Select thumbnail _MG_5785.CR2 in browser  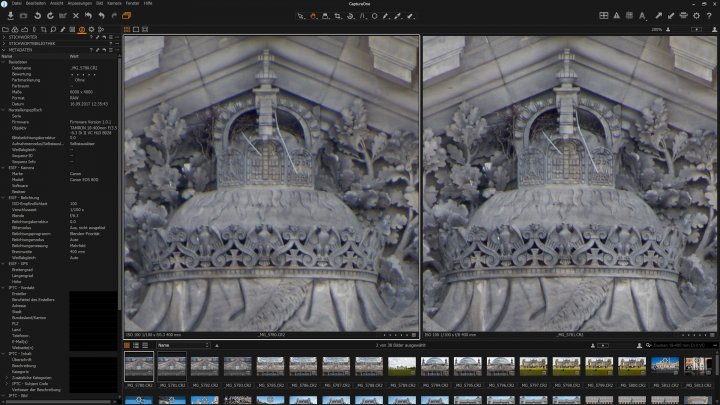(x=272, y=366)
